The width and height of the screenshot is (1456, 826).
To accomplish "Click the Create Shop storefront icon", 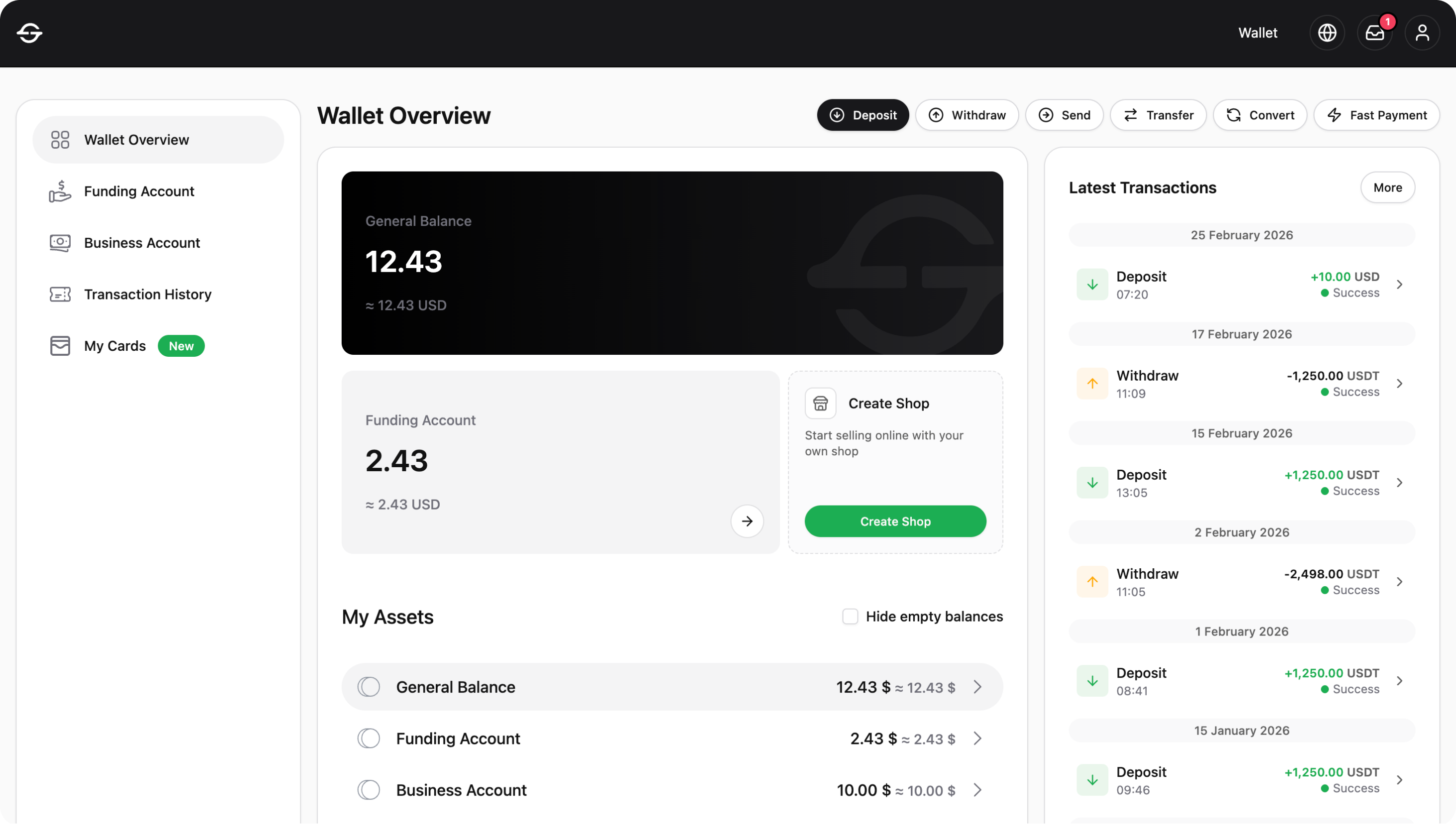I will coord(820,403).
